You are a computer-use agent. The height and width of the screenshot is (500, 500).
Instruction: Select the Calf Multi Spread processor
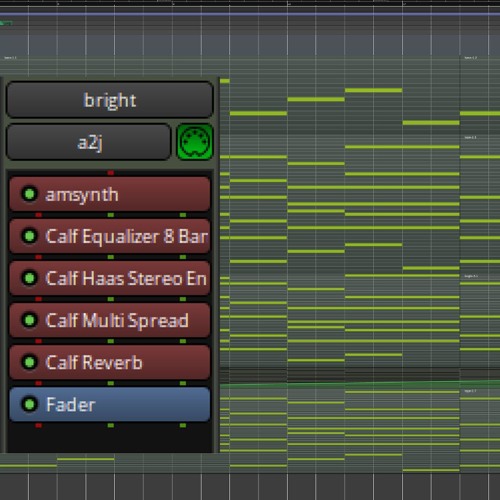(x=110, y=320)
